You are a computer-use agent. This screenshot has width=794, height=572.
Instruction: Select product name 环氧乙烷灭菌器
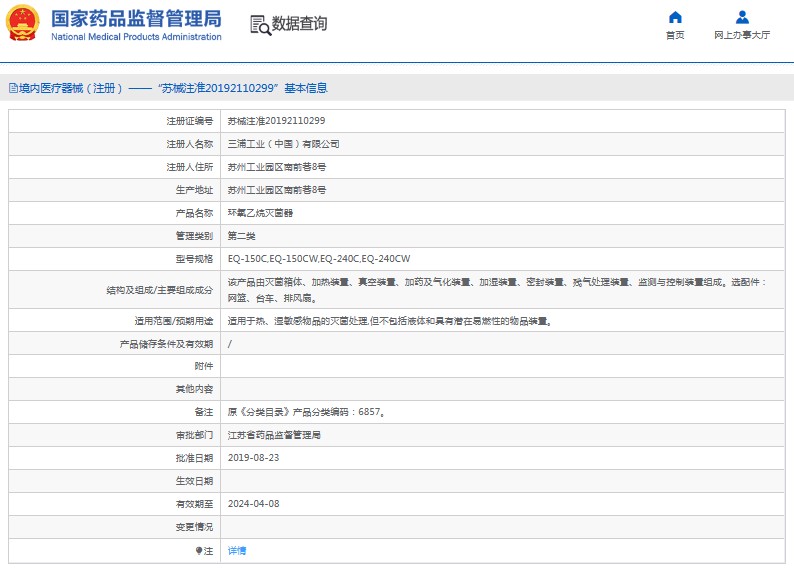[260, 213]
